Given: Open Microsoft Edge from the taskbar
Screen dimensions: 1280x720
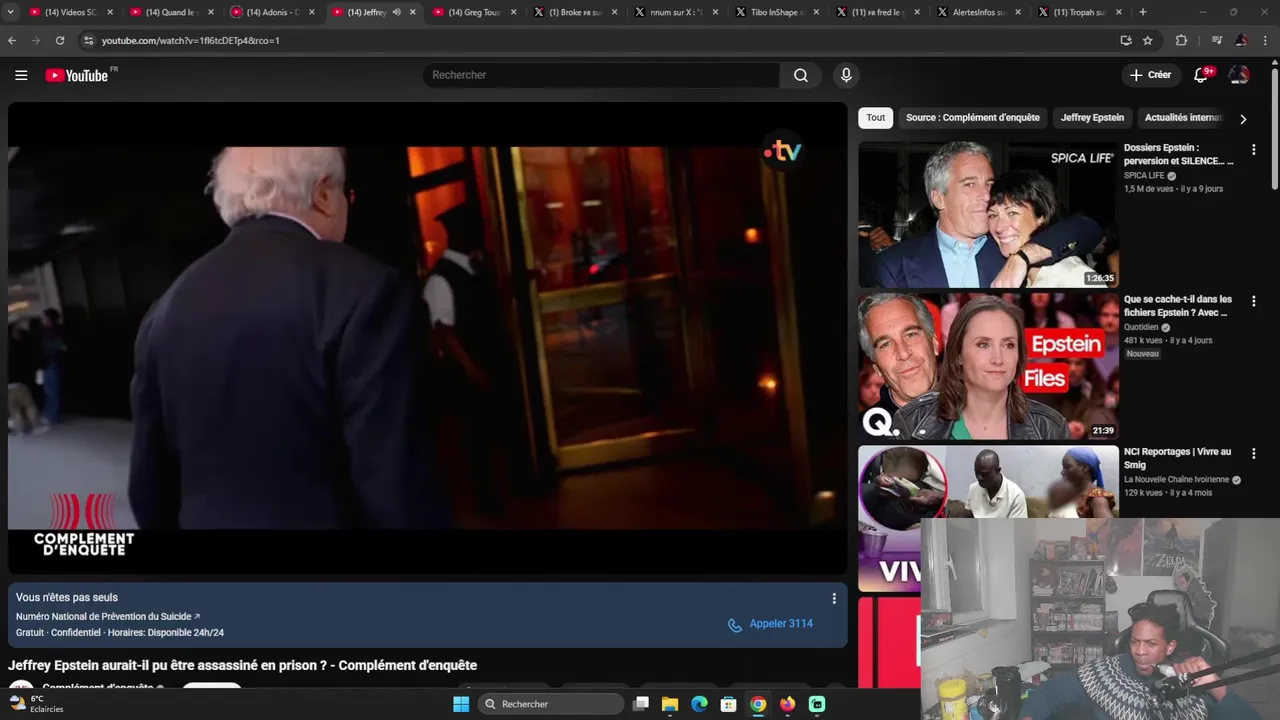Looking at the screenshot, I should 699,704.
